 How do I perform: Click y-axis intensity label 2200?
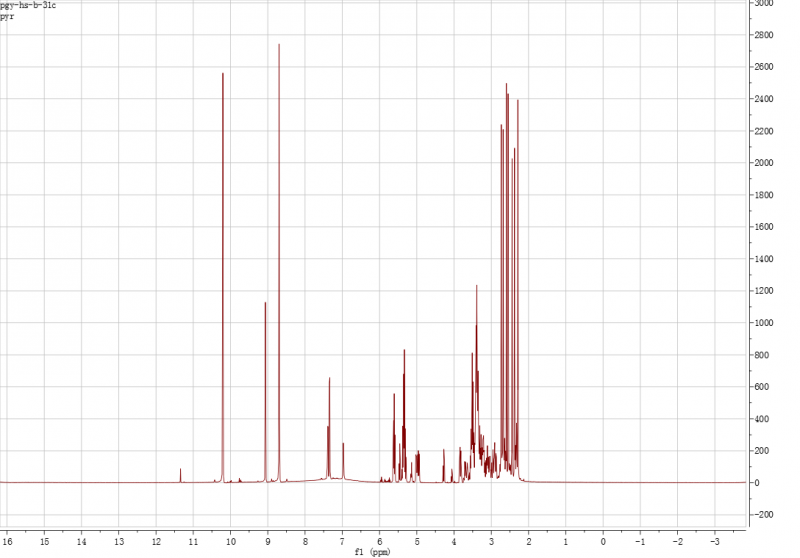pos(764,131)
